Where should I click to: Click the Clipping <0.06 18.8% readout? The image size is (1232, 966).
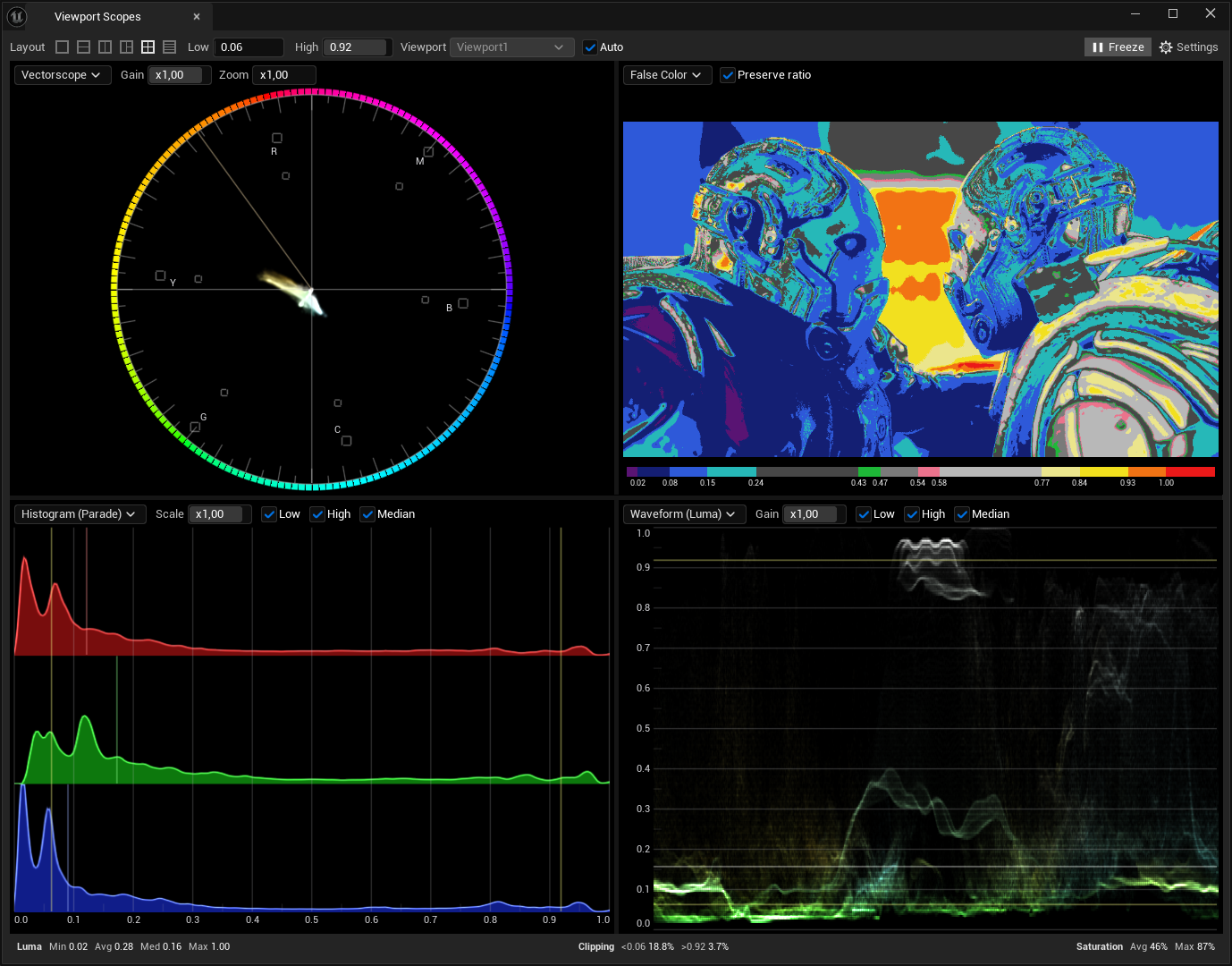647,946
